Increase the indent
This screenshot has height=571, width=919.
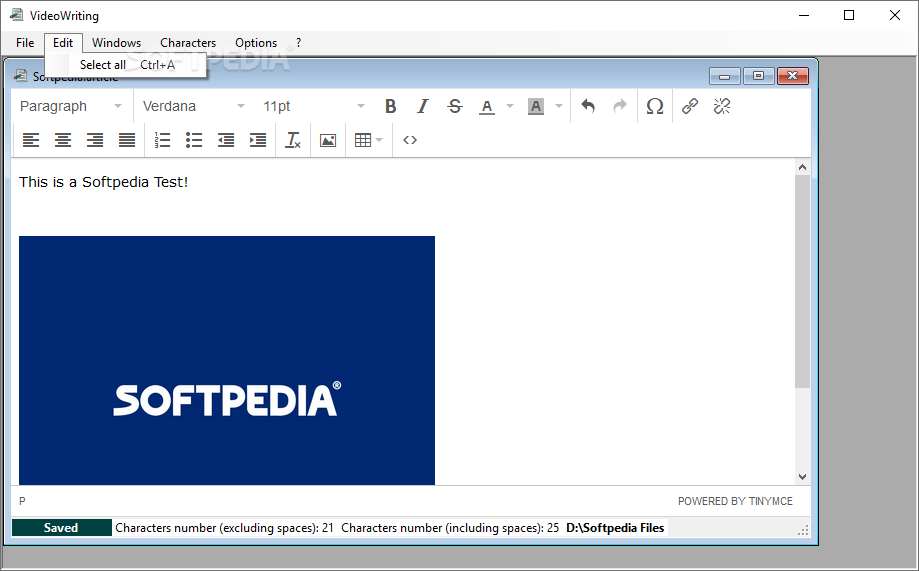258,140
